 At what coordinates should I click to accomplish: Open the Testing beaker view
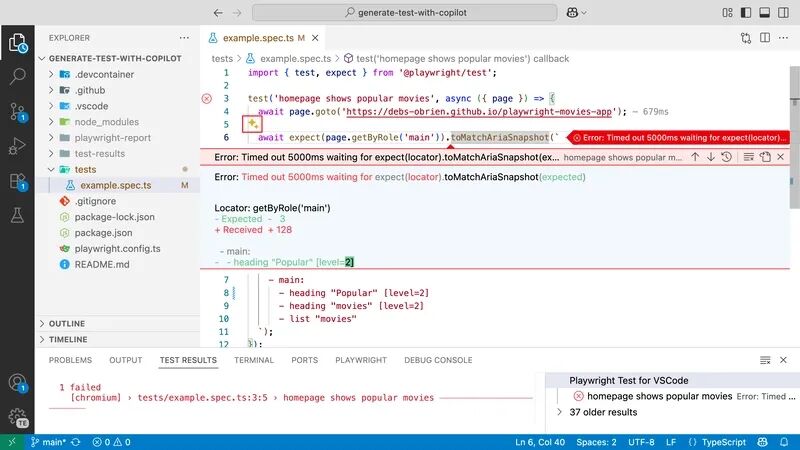(x=17, y=215)
